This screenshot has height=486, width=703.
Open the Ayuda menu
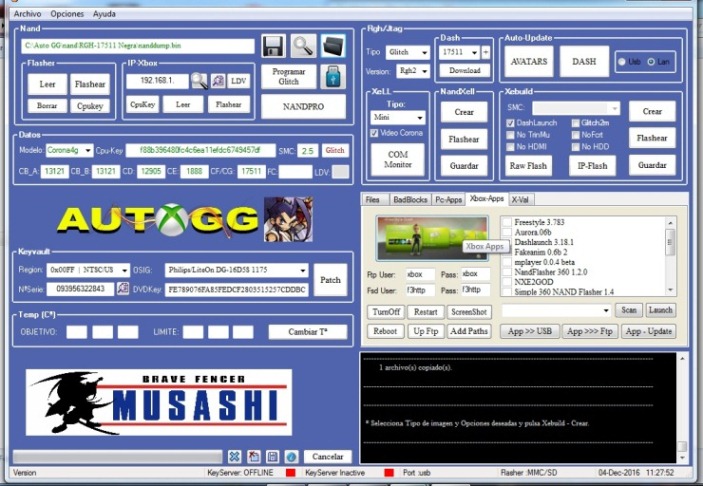point(104,14)
